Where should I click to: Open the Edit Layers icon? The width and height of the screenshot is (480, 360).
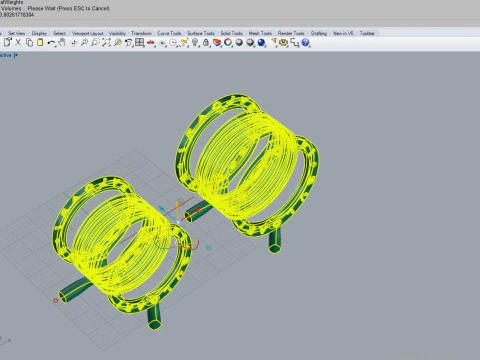(x=217, y=43)
